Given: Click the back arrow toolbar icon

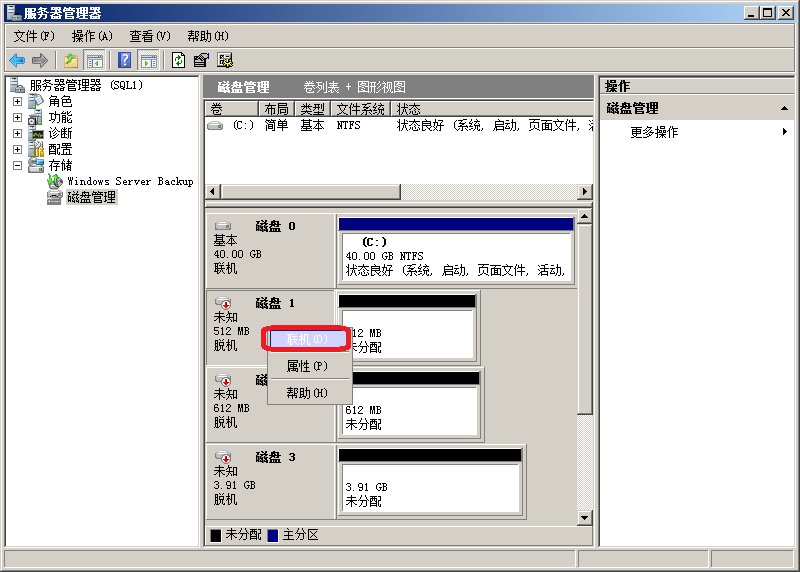Looking at the screenshot, I should [17, 60].
